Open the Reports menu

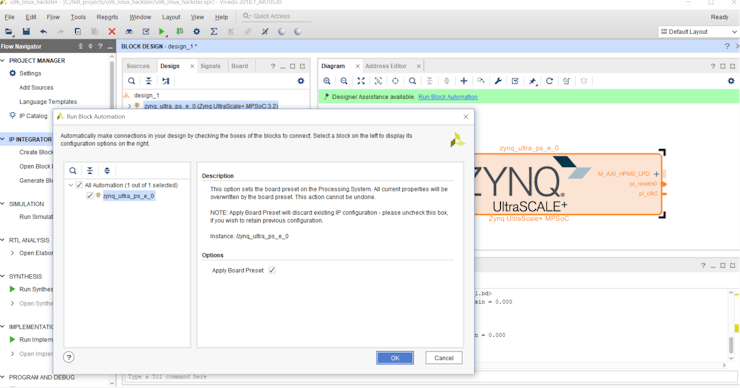click(107, 17)
